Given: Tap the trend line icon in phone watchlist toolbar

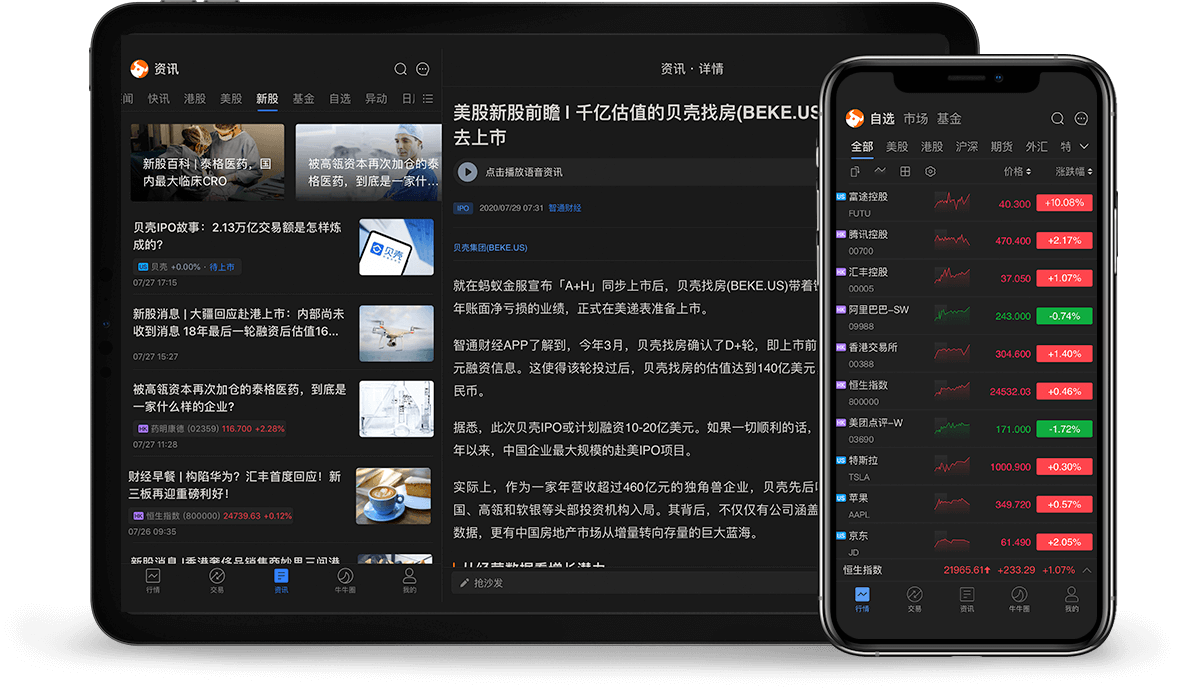Looking at the screenshot, I should tap(880, 171).
